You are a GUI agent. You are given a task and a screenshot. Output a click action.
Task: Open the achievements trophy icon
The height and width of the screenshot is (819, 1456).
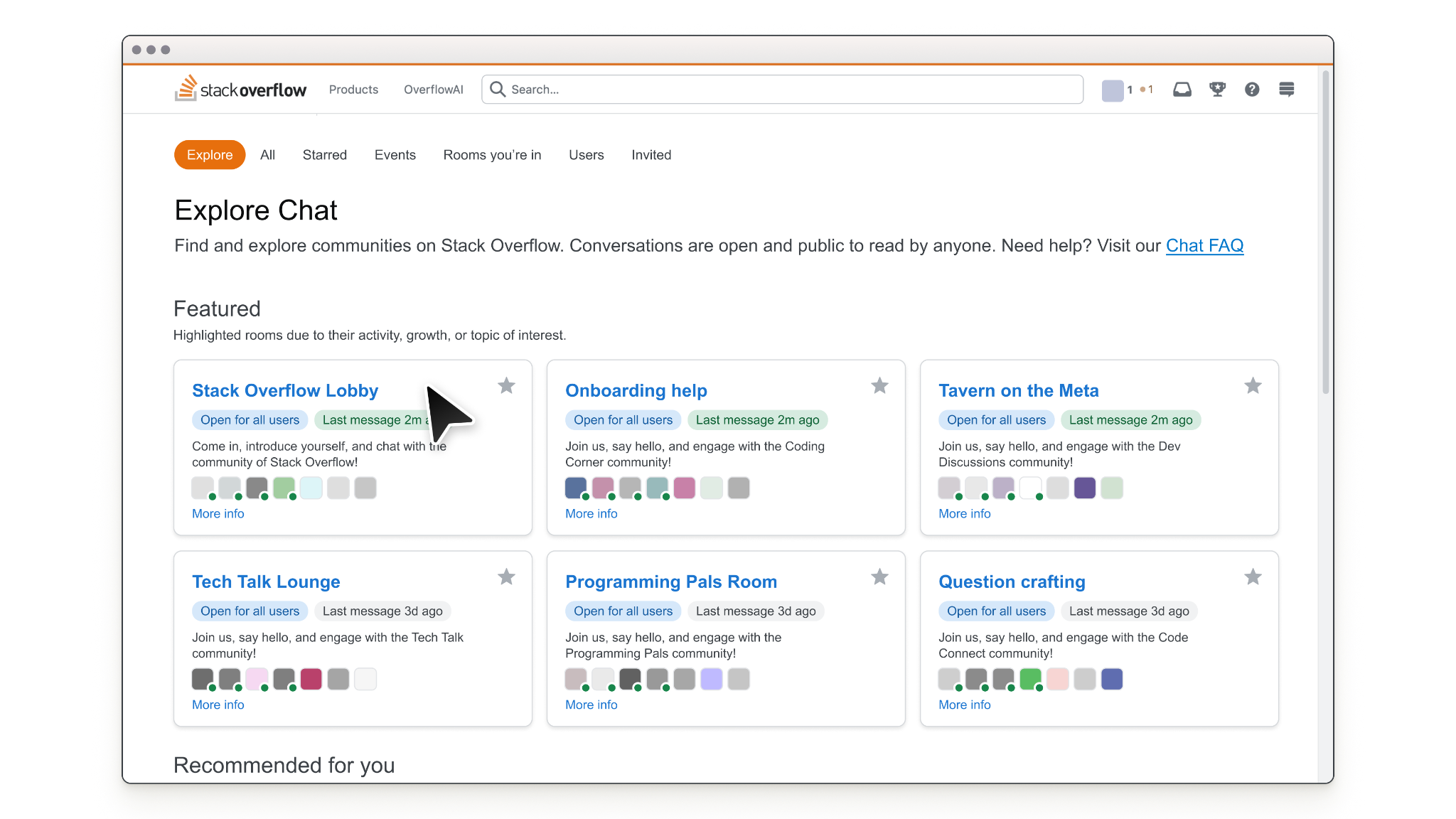pos(1217,89)
